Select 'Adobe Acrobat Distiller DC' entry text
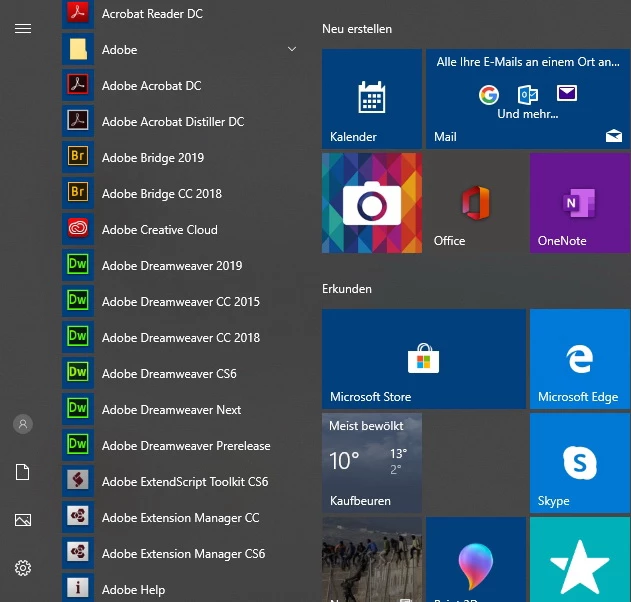The width and height of the screenshot is (631, 602). 173,122
